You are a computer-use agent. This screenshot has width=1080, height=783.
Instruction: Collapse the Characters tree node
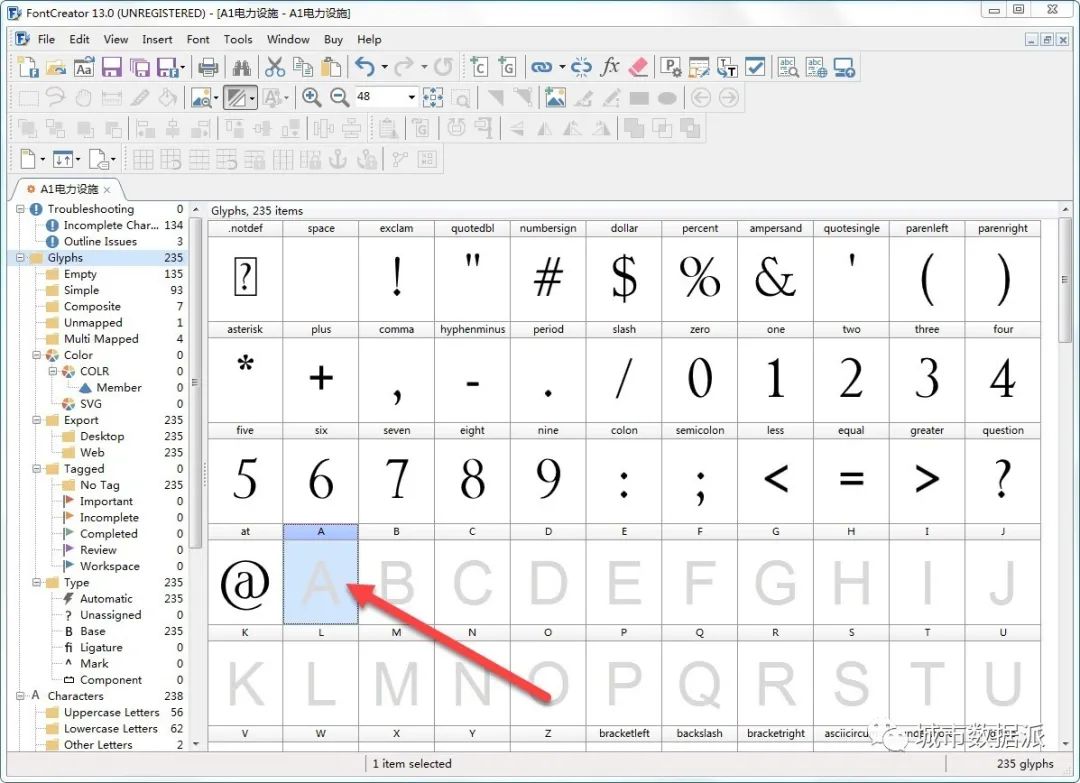tap(20, 696)
